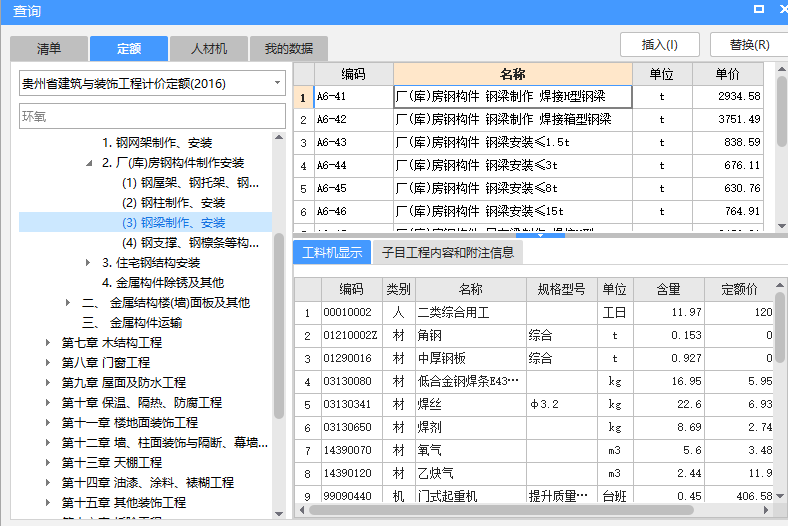
Task: Select row A6-43 钢梁安装≤1.5t
Action: 528,143
